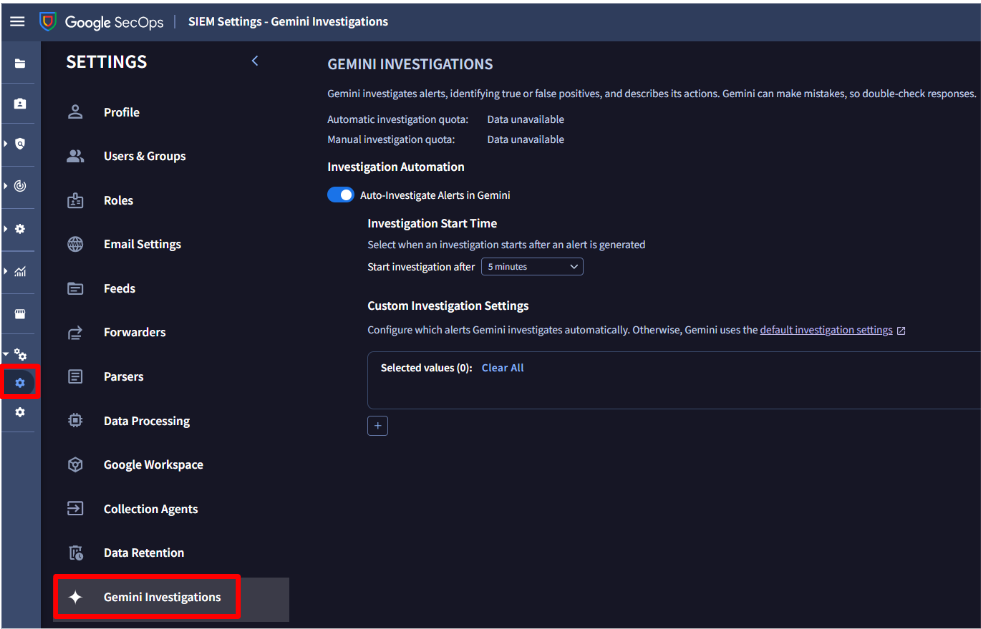This screenshot has height=629, width=981.
Task: Open the marketplace storefront rail icon
Action: [20, 314]
